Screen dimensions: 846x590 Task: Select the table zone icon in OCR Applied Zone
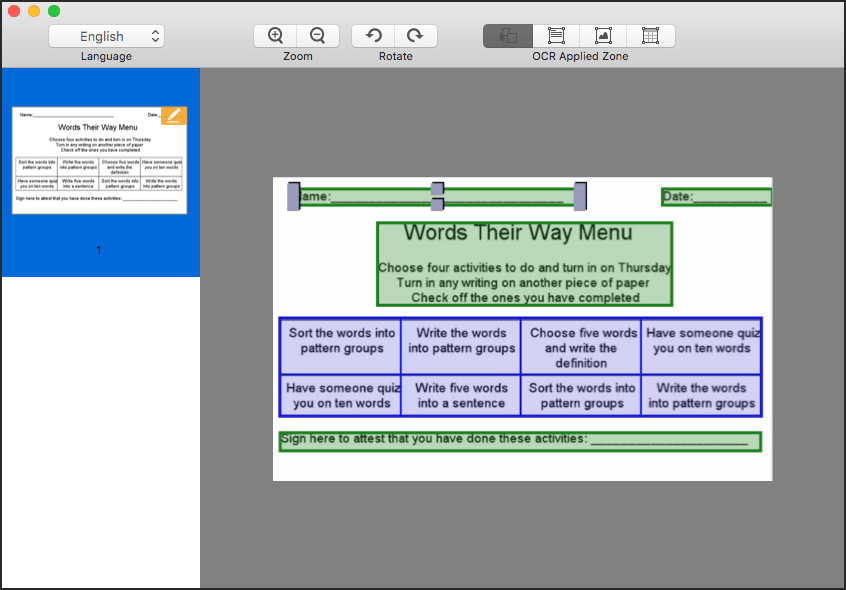coord(651,34)
